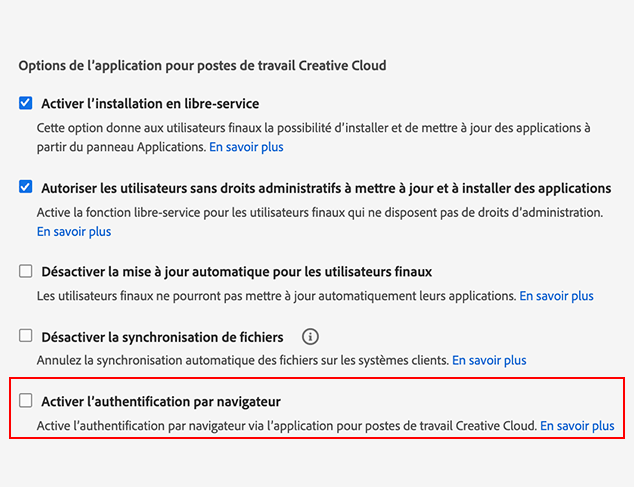The width and height of the screenshot is (634, 487).
Task: Click the 'Activer l'authentification par navigateur' label text
Action: [x=160, y=401]
